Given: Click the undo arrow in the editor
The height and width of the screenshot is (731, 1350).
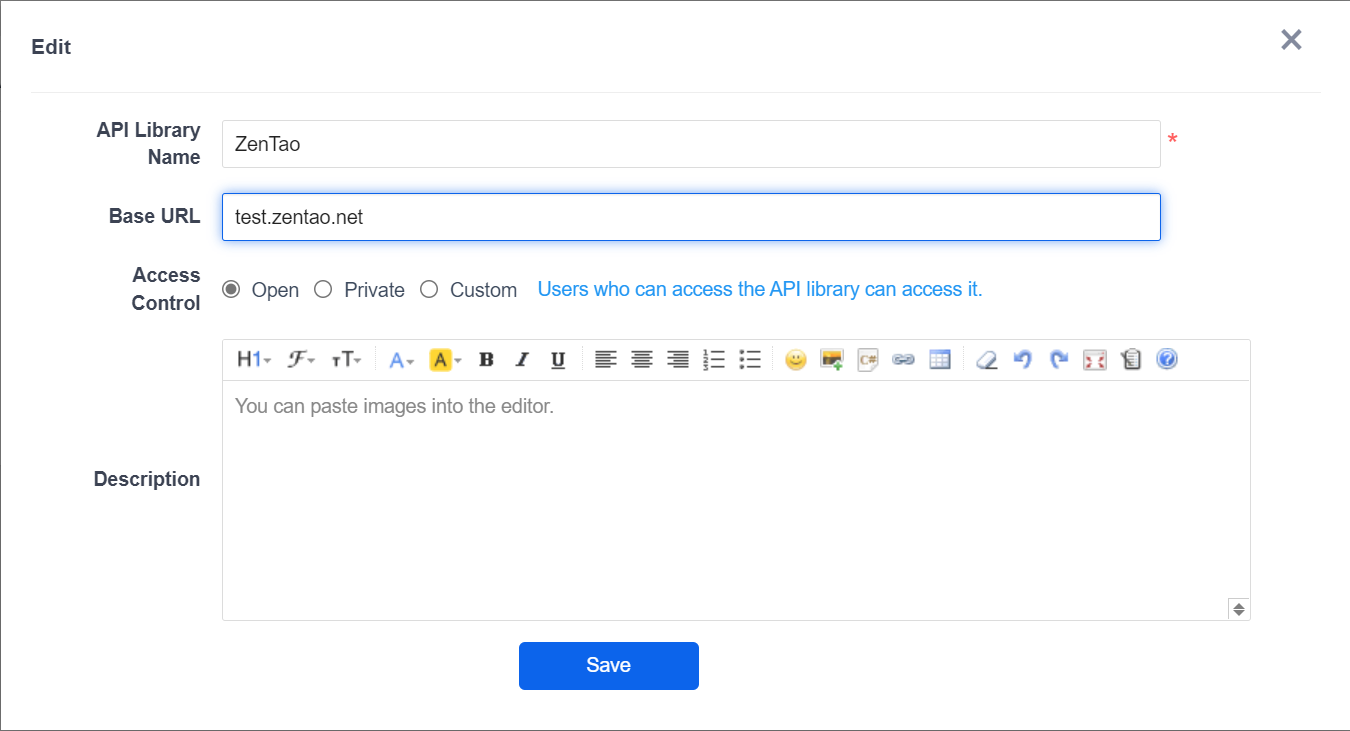Looking at the screenshot, I should [1022, 360].
